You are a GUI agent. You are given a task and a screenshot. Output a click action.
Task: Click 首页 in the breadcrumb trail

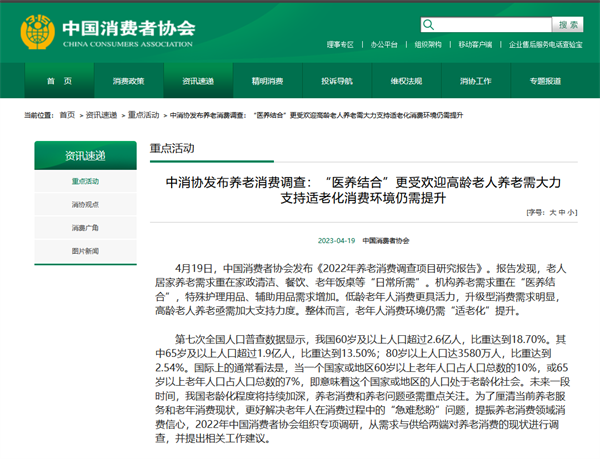tap(67, 115)
